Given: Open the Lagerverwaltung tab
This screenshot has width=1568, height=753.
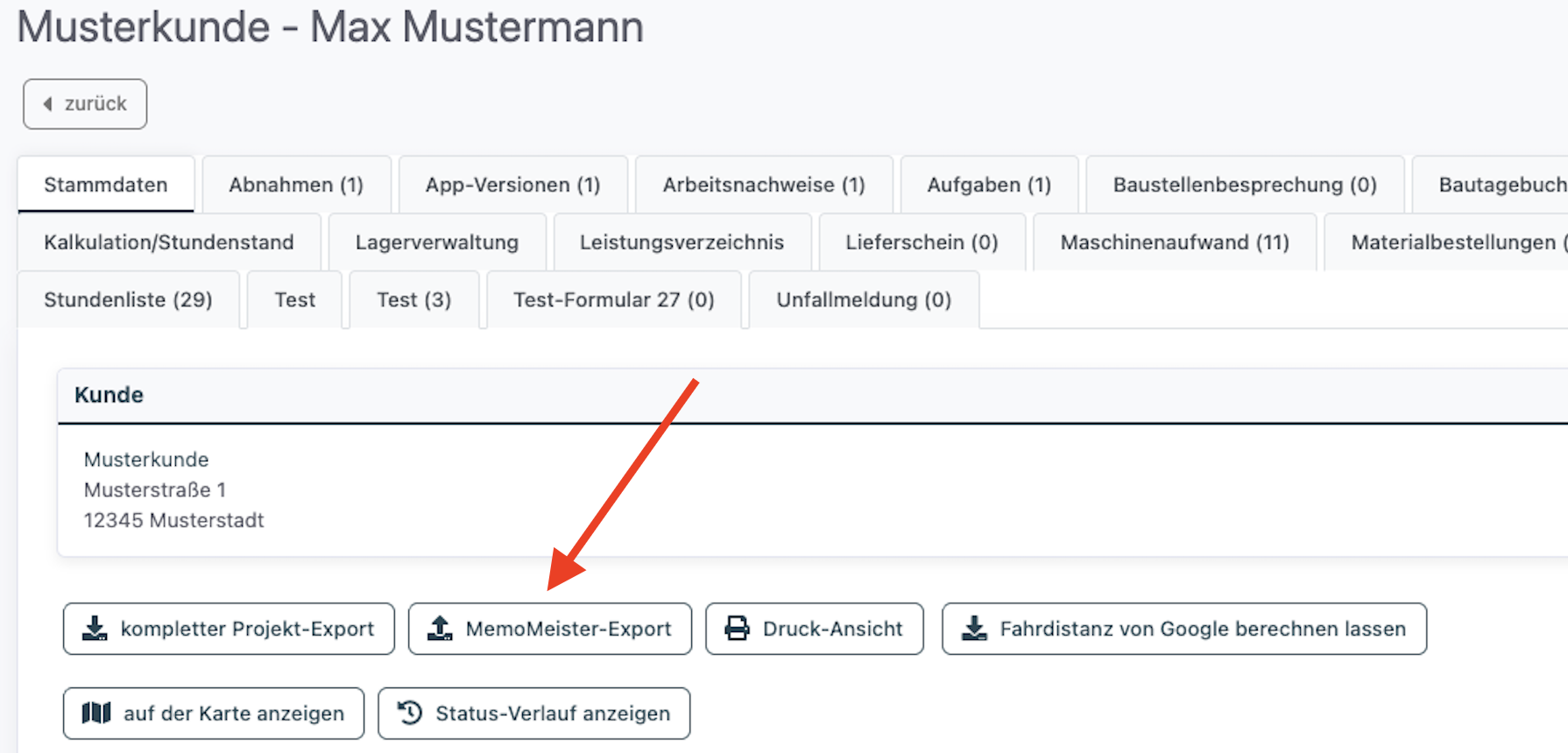Looking at the screenshot, I should pyautogui.click(x=436, y=243).
